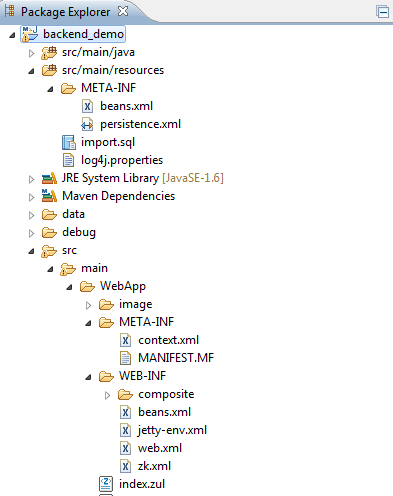Click the image folder icon
This screenshot has width=393, height=496.
click(x=106, y=305)
